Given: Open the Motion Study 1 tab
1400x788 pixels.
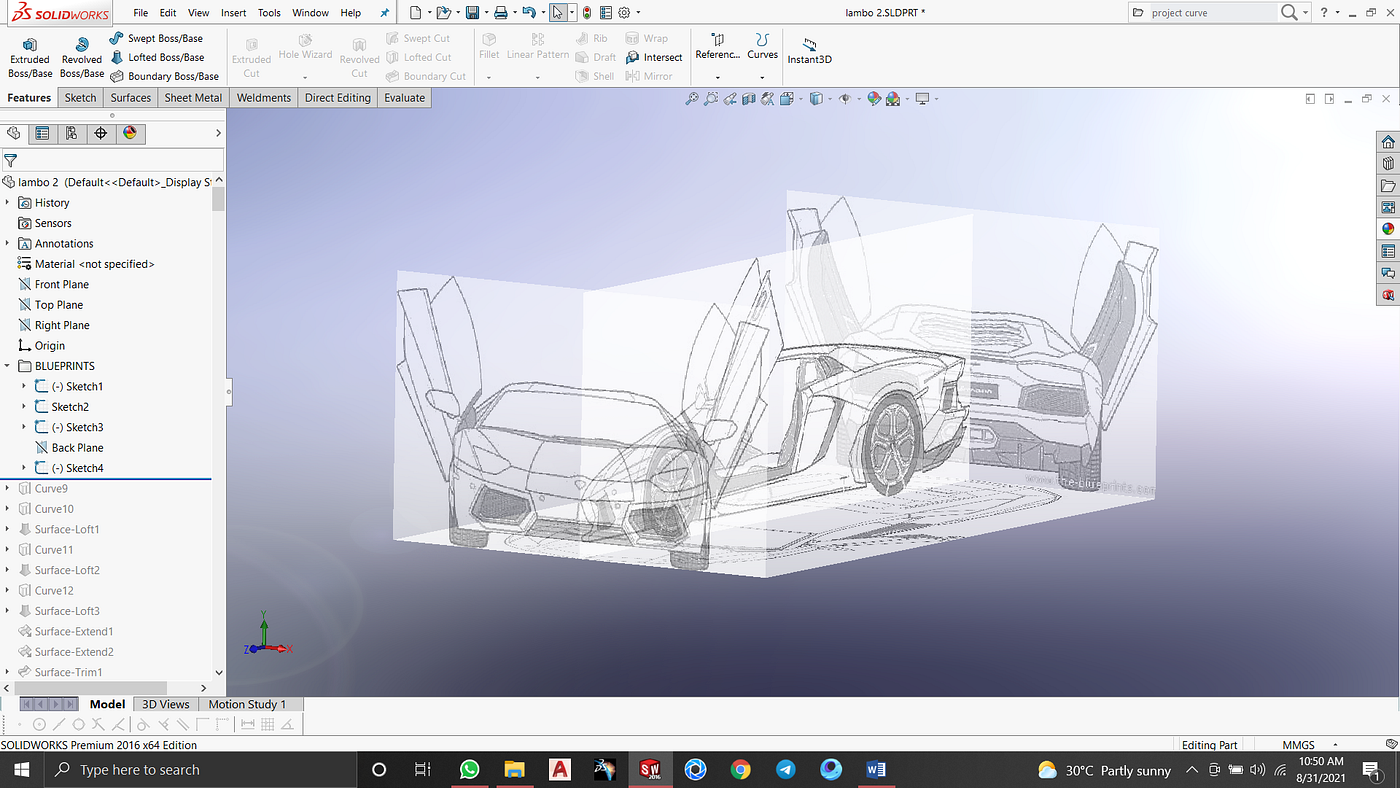Looking at the screenshot, I should click(247, 704).
